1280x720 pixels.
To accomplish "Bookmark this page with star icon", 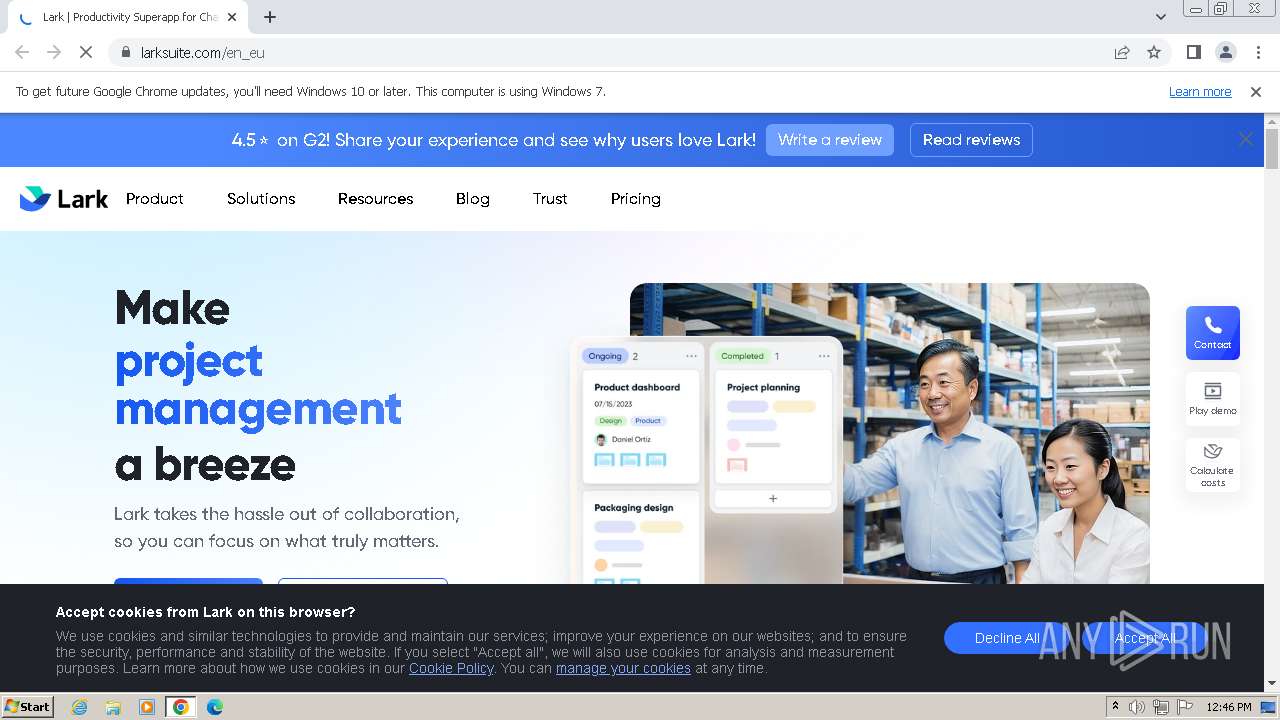I will click(1154, 52).
